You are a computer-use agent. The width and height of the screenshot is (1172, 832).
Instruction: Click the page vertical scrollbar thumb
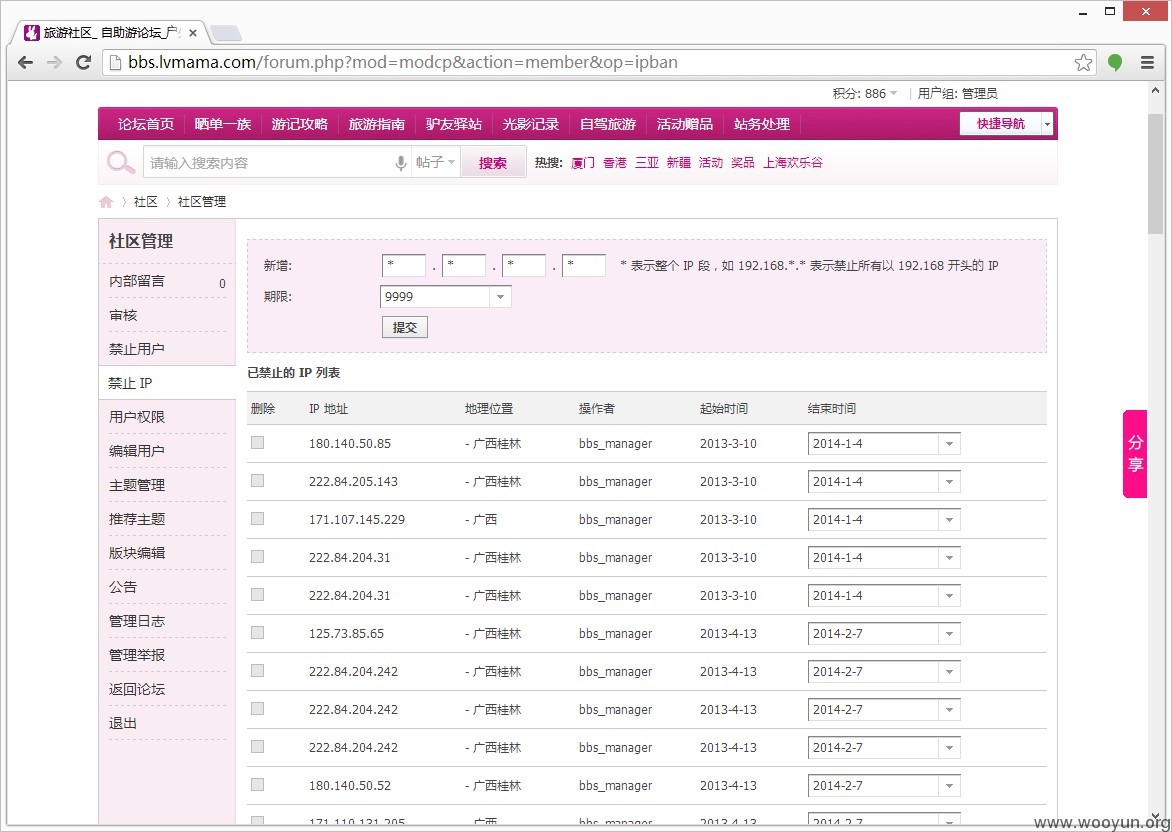(x=1156, y=173)
